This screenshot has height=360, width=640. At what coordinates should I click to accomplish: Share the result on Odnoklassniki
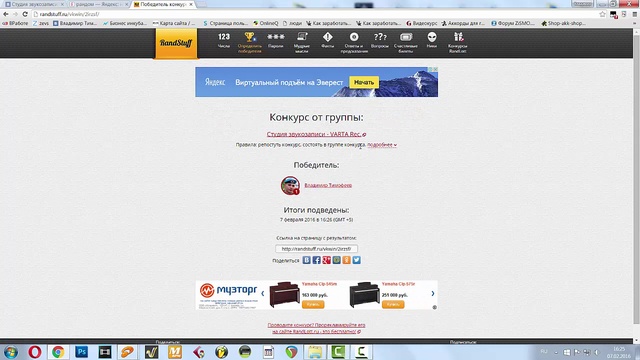coord(347,260)
